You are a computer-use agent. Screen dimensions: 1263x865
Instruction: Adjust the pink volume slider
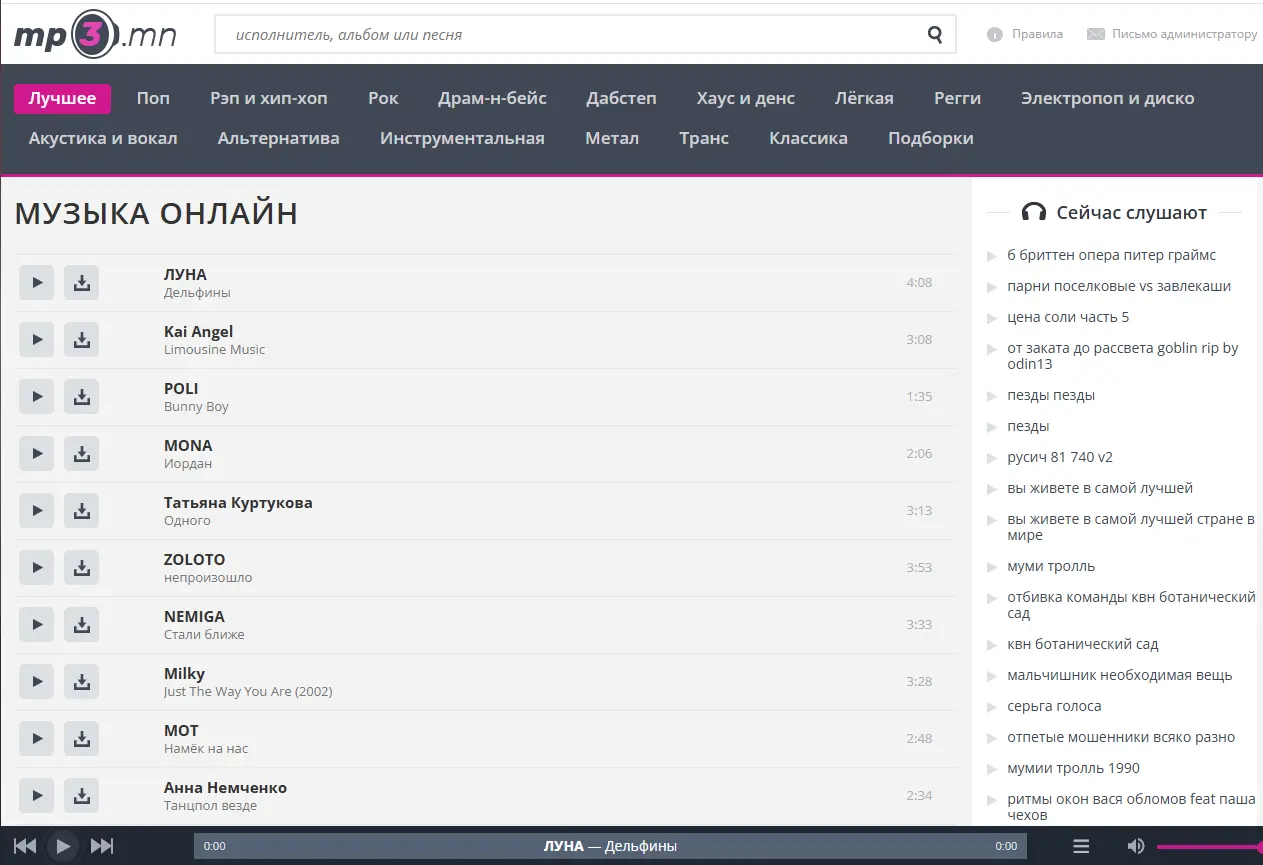click(x=1210, y=847)
